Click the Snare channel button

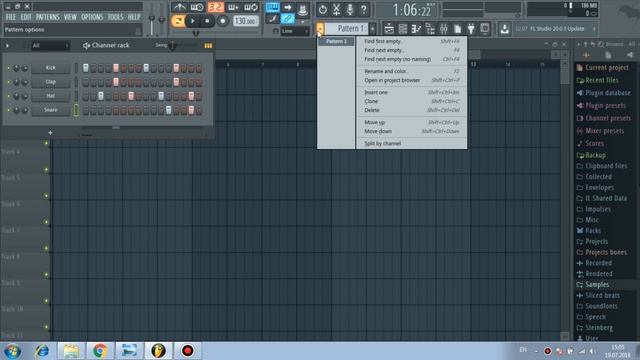[51, 110]
